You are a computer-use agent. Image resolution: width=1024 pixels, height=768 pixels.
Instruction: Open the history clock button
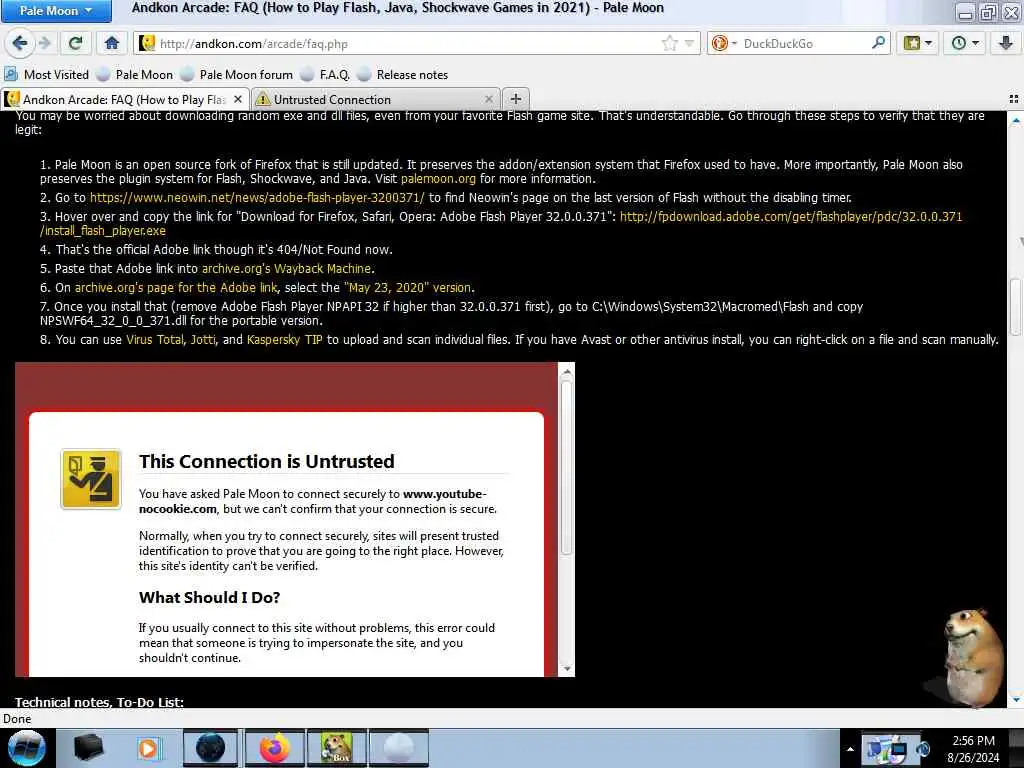pyautogui.click(x=965, y=44)
